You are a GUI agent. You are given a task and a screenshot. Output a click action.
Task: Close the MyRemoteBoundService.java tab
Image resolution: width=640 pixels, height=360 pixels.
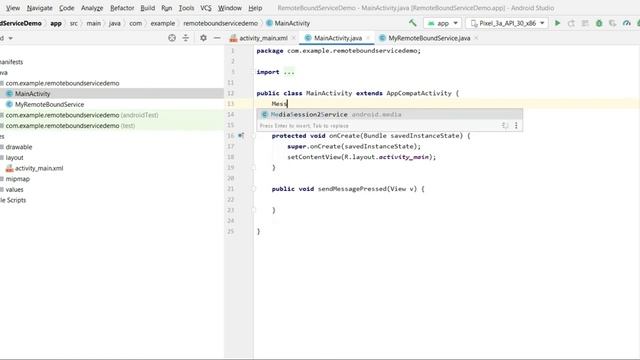(x=476, y=38)
